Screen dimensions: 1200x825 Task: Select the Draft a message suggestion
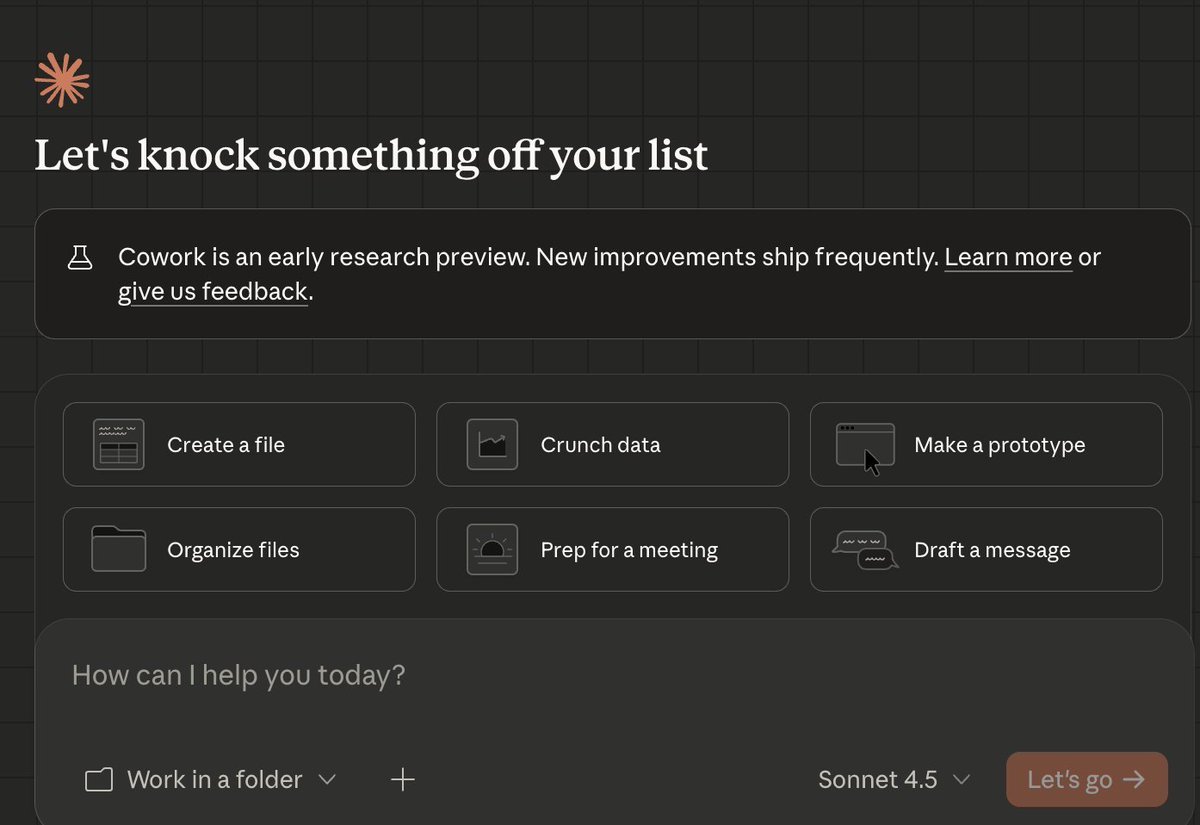986,549
